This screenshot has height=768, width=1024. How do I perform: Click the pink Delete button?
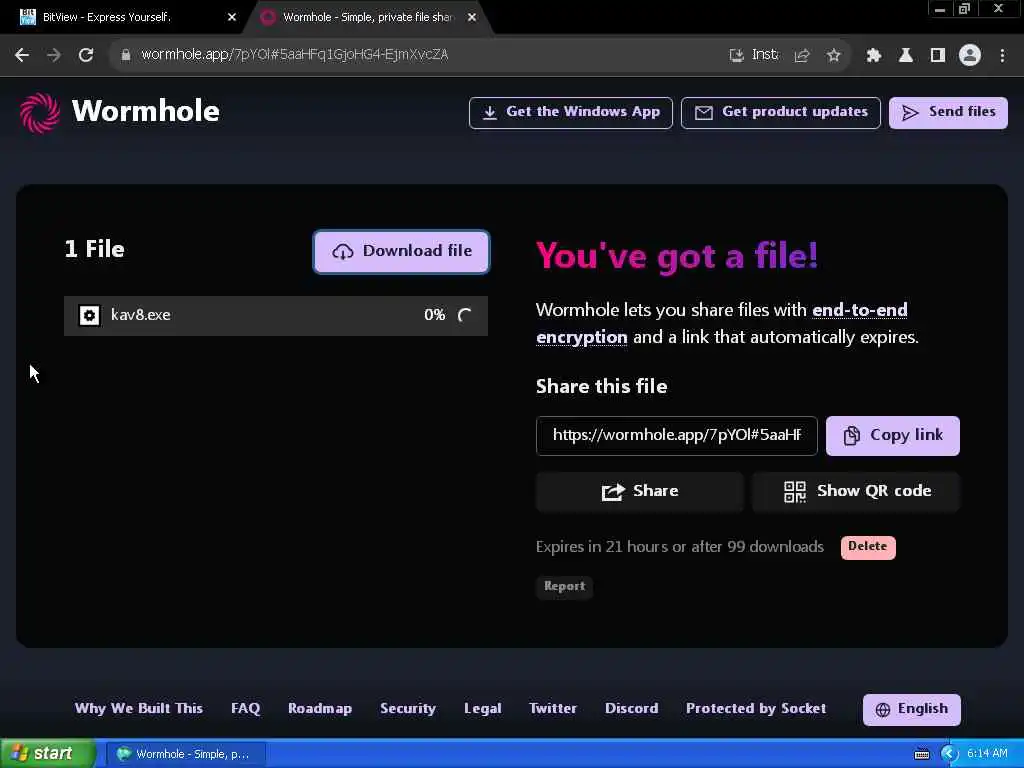click(x=868, y=547)
